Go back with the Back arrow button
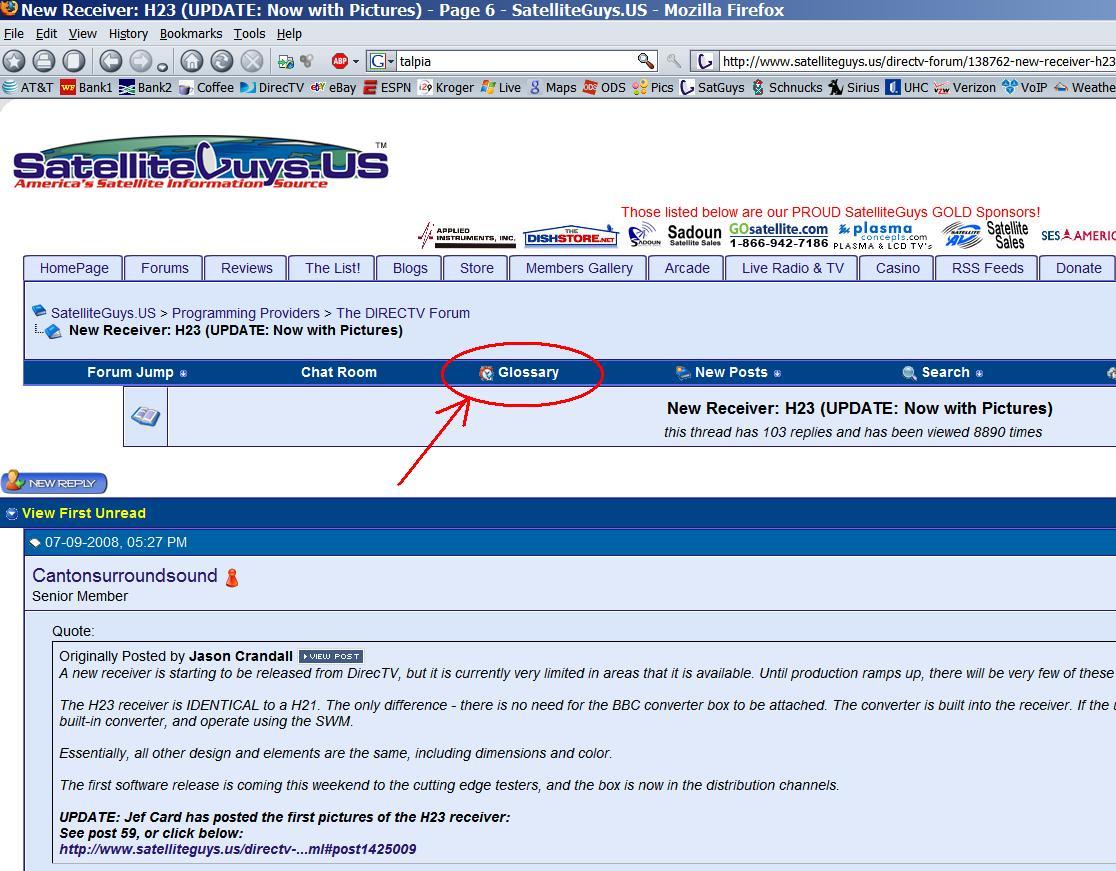The image size is (1116, 871). 110,61
